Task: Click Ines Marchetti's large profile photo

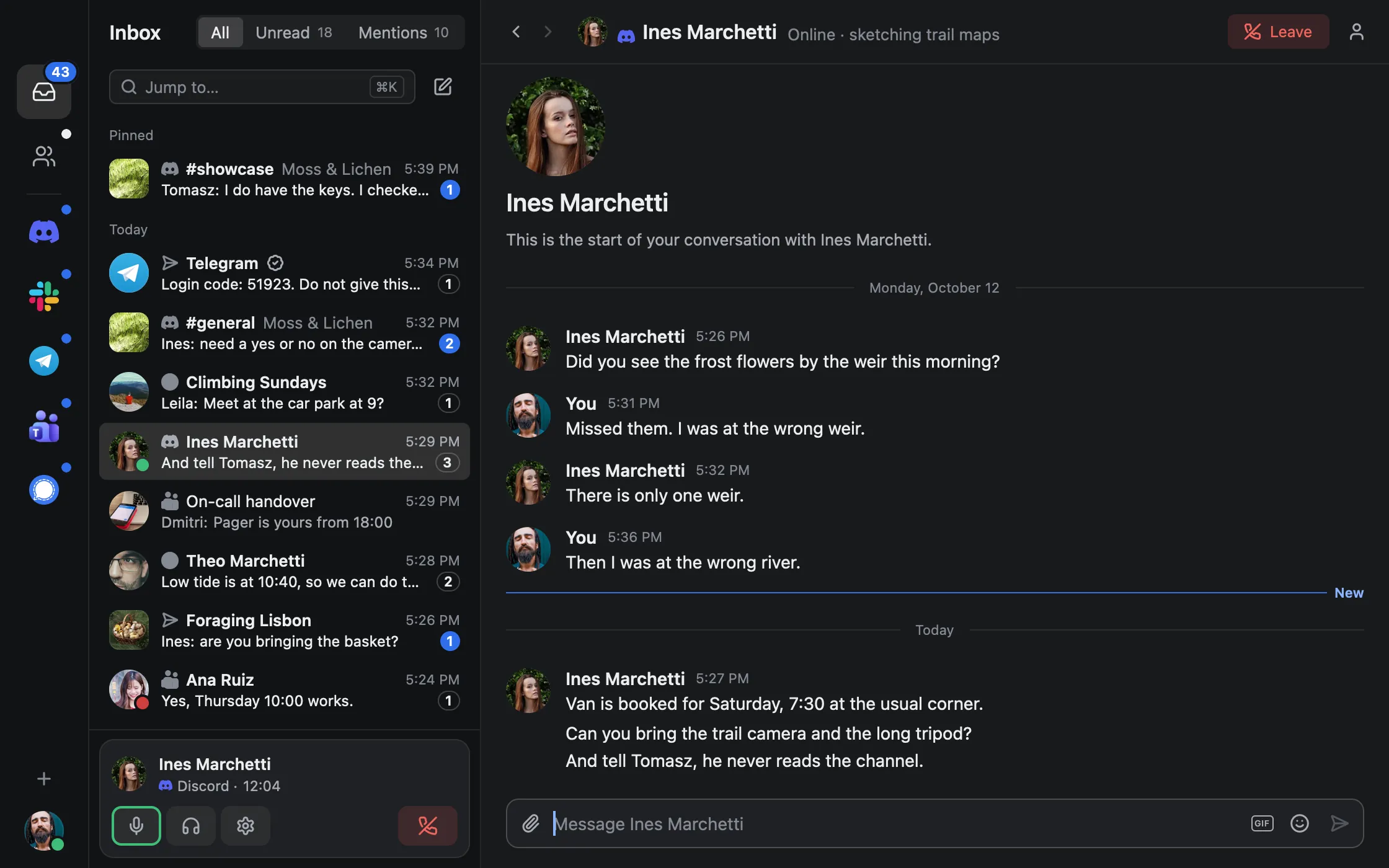Action: pos(556,126)
